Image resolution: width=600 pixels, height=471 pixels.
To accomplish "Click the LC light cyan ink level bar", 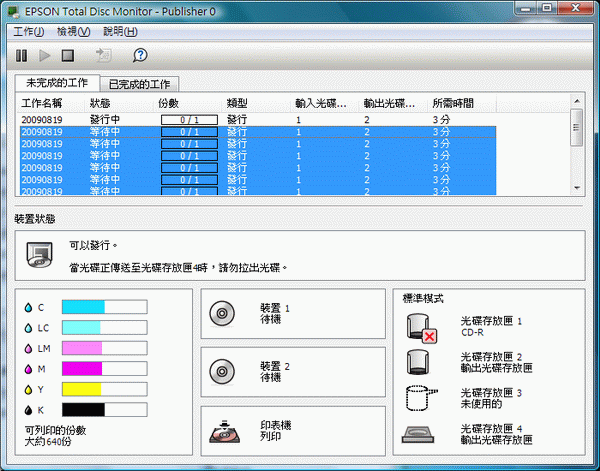I will click(x=104, y=328).
